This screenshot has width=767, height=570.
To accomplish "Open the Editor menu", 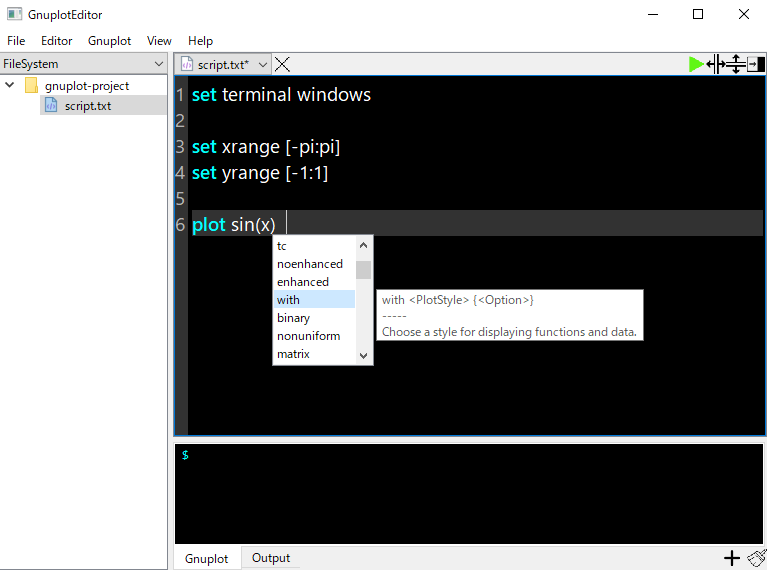I will pos(56,41).
